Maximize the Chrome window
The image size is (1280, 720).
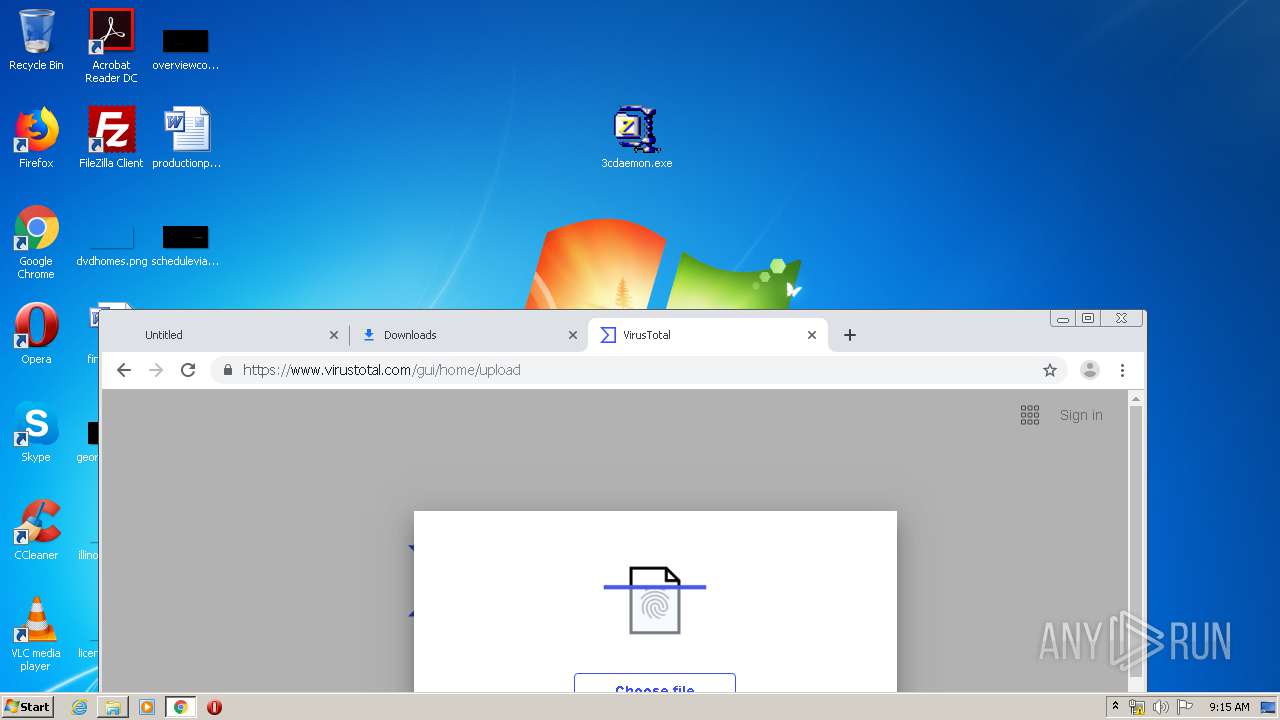[1088, 319]
